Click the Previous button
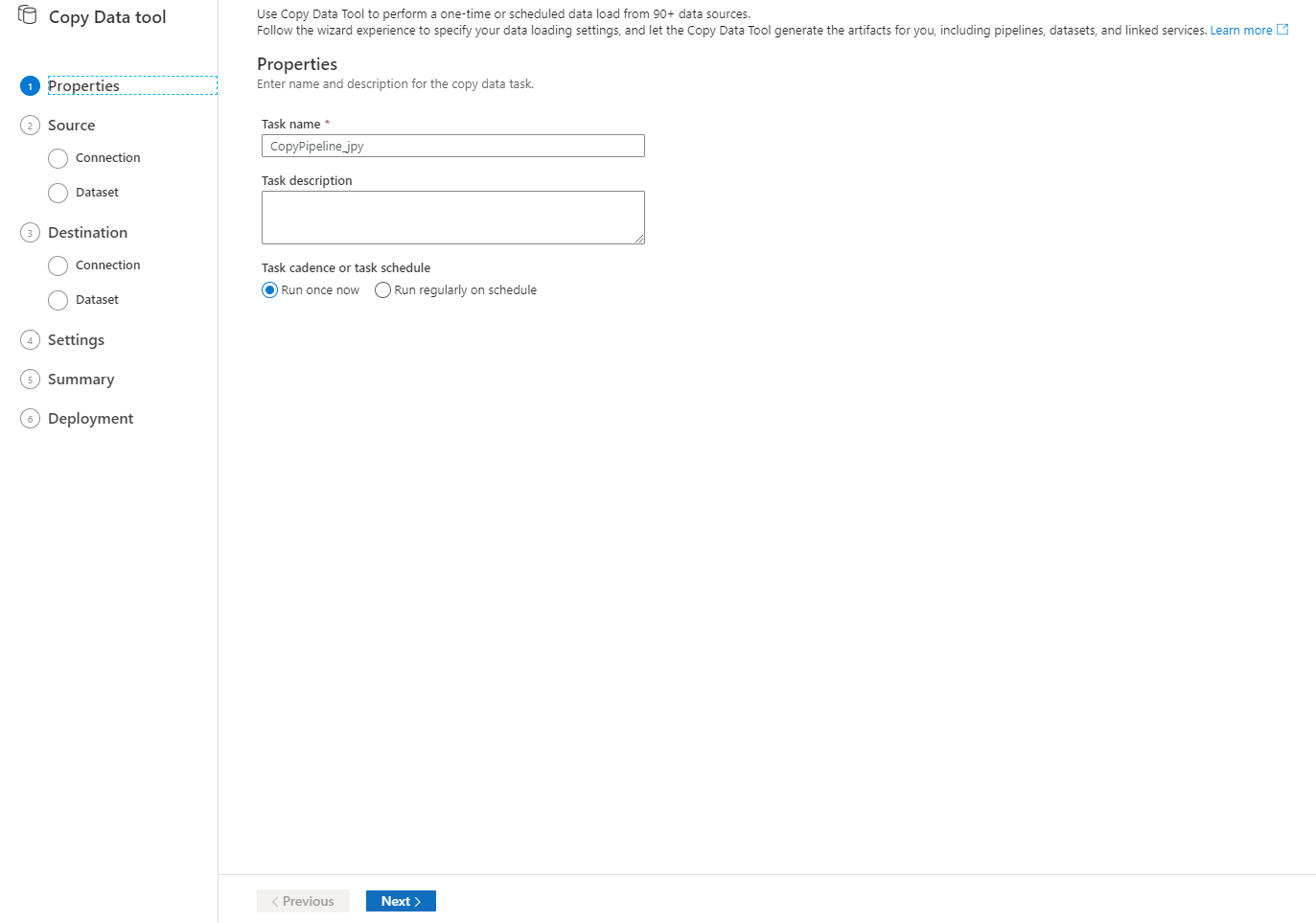The height and width of the screenshot is (923, 1316). click(x=303, y=901)
